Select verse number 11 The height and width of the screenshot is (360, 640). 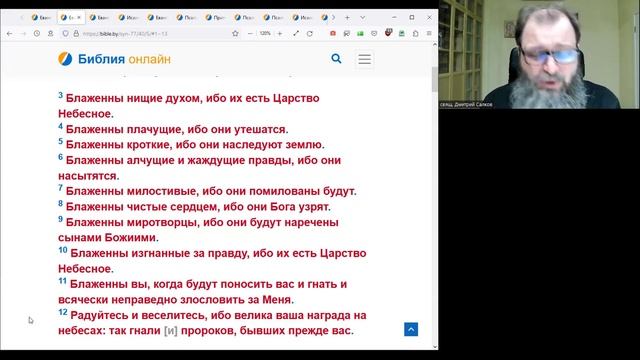click(62, 281)
